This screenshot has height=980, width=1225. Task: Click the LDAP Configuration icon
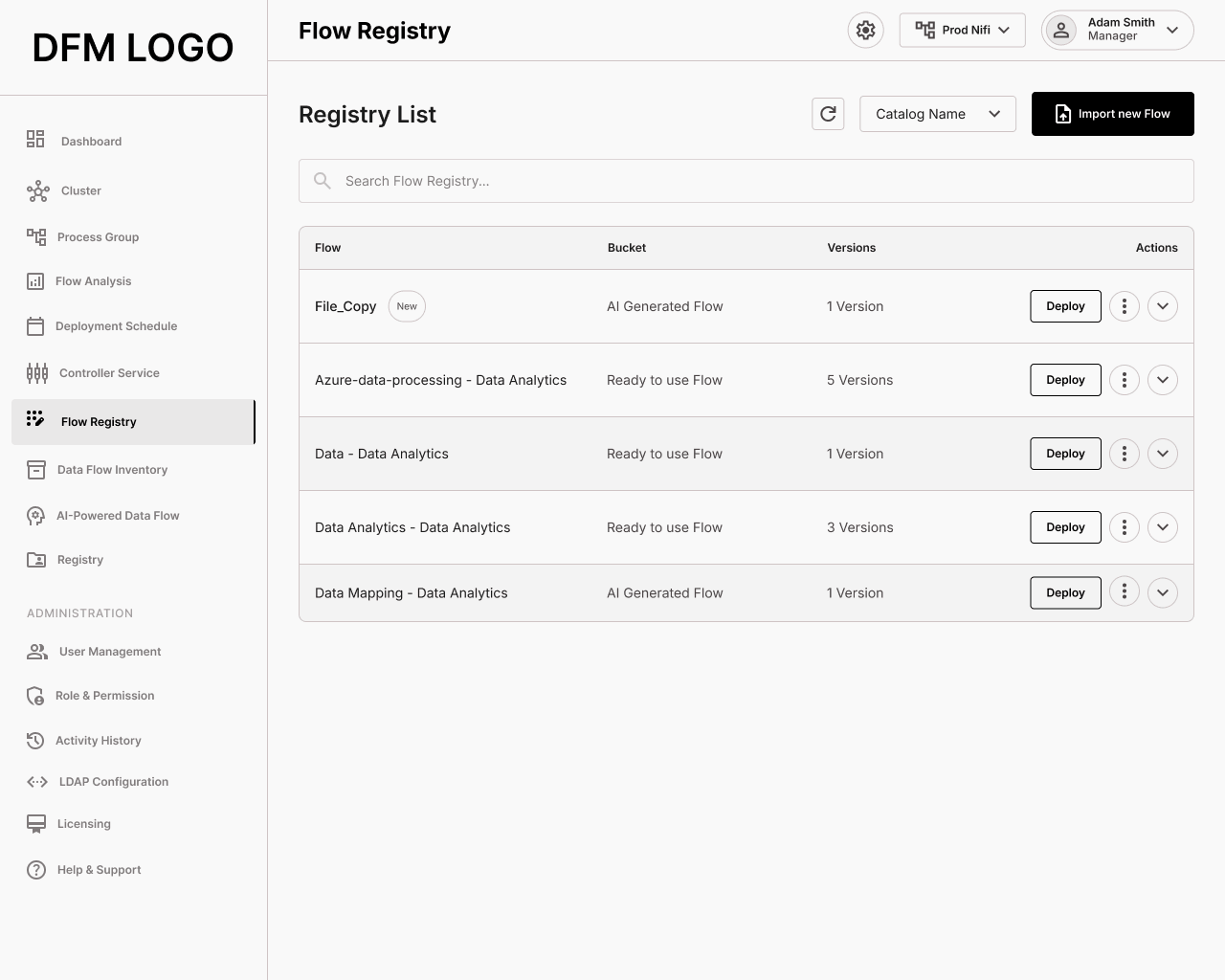pos(37,782)
